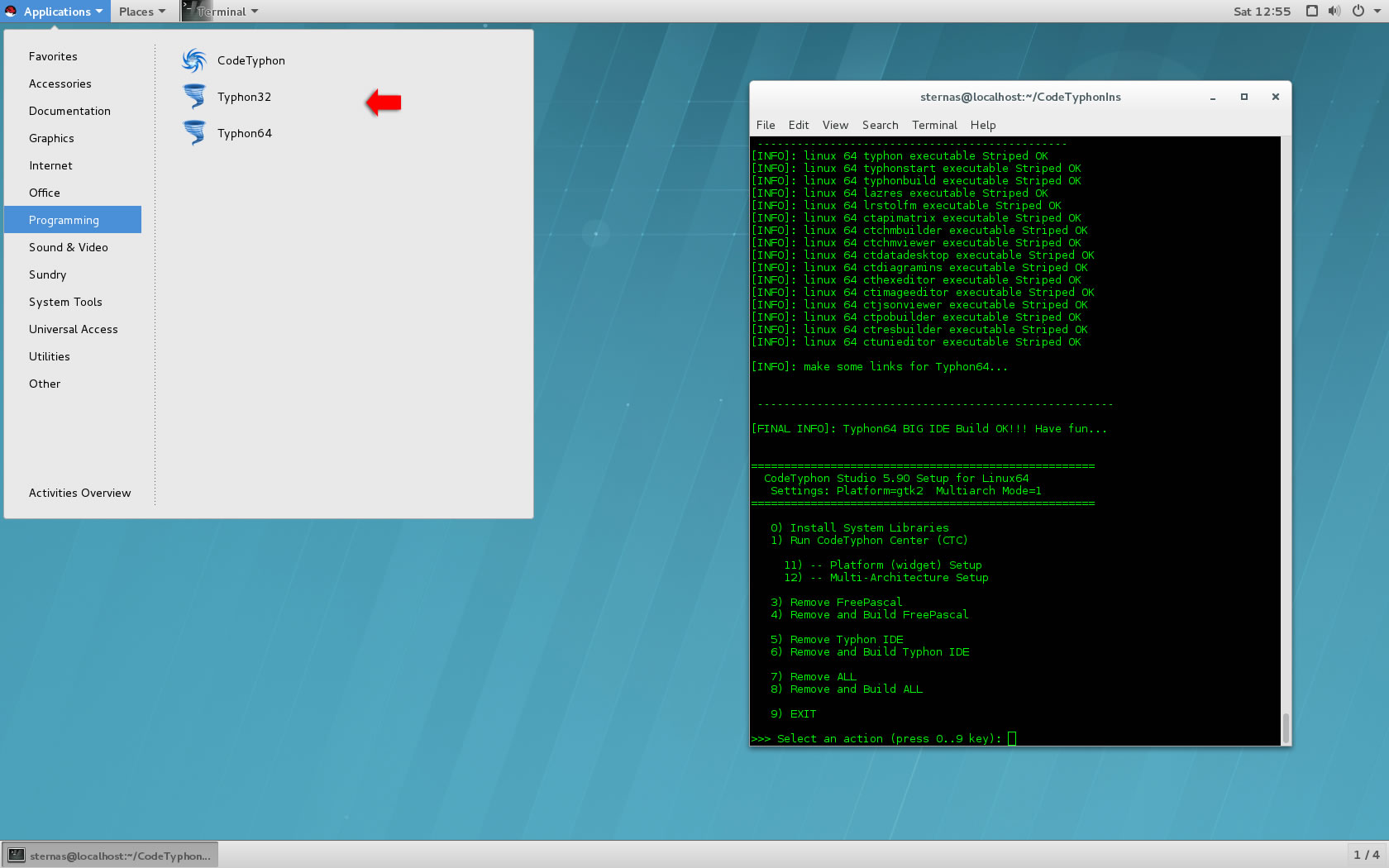The height and width of the screenshot is (868, 1389).
Task: Select Sundry category
Action: (73, 274)
